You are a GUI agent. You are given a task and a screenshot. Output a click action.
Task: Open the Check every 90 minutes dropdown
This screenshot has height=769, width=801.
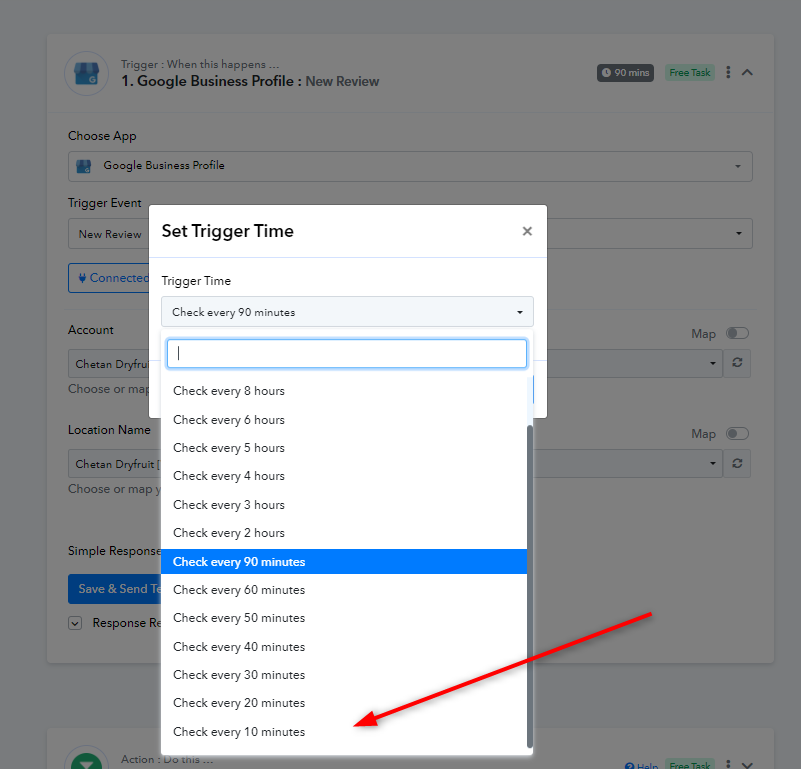(x=347, y=312)
